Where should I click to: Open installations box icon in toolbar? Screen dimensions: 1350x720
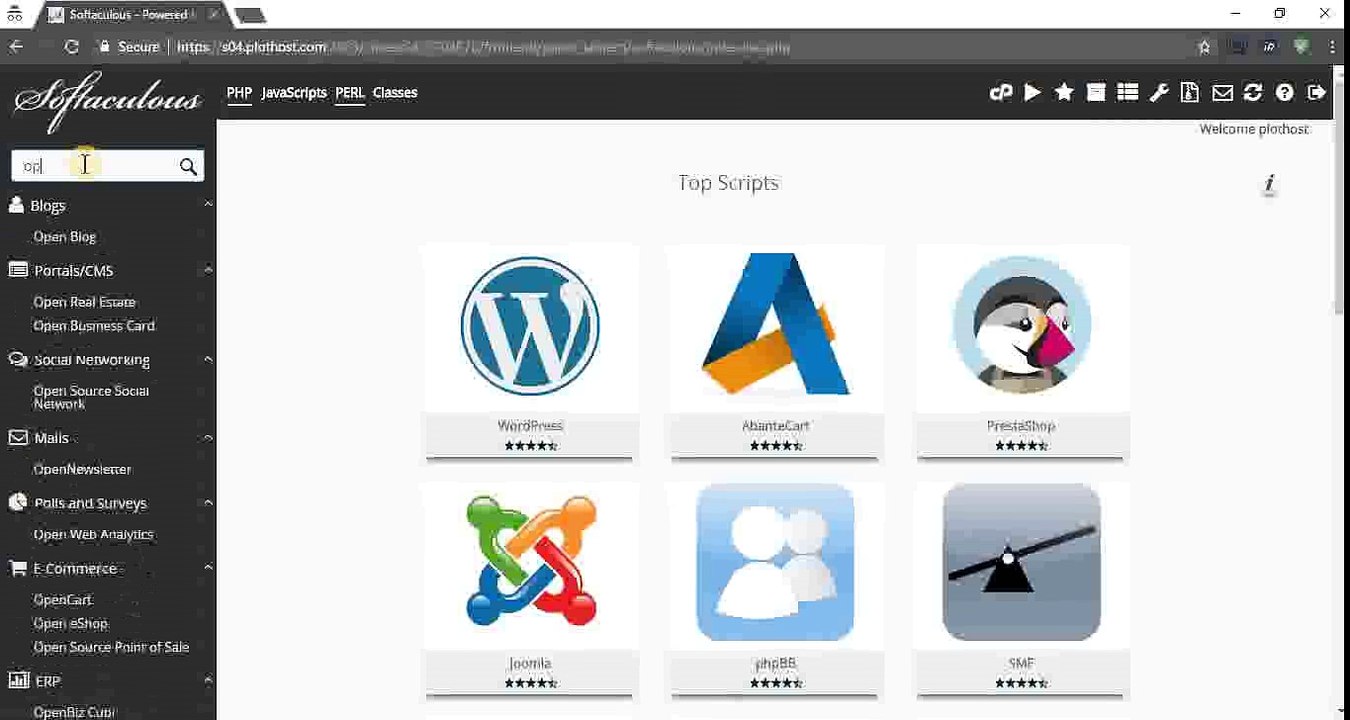click(1096, 92)
